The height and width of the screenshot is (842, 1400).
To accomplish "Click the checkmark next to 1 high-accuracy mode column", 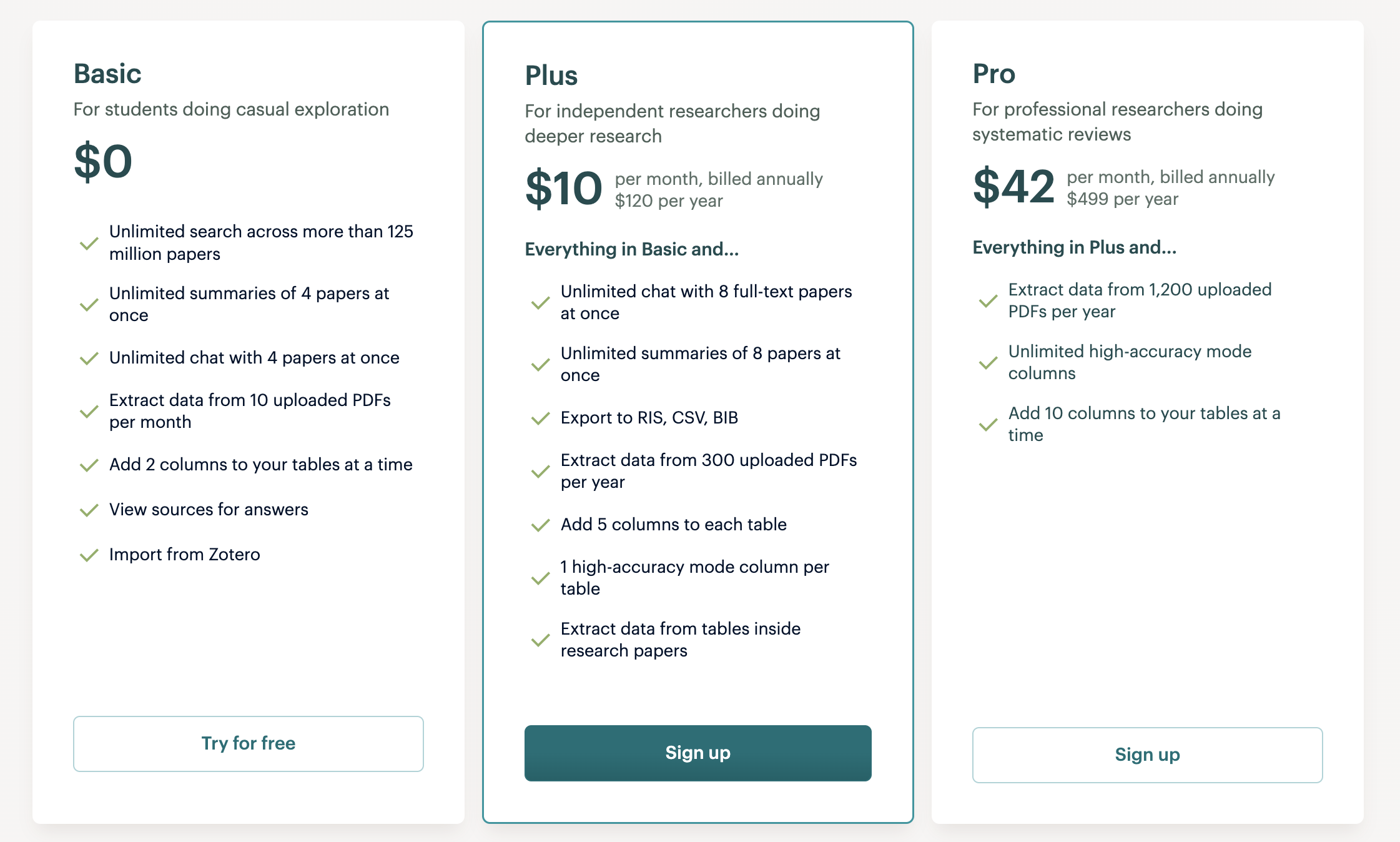I will (x=540, y=578).
